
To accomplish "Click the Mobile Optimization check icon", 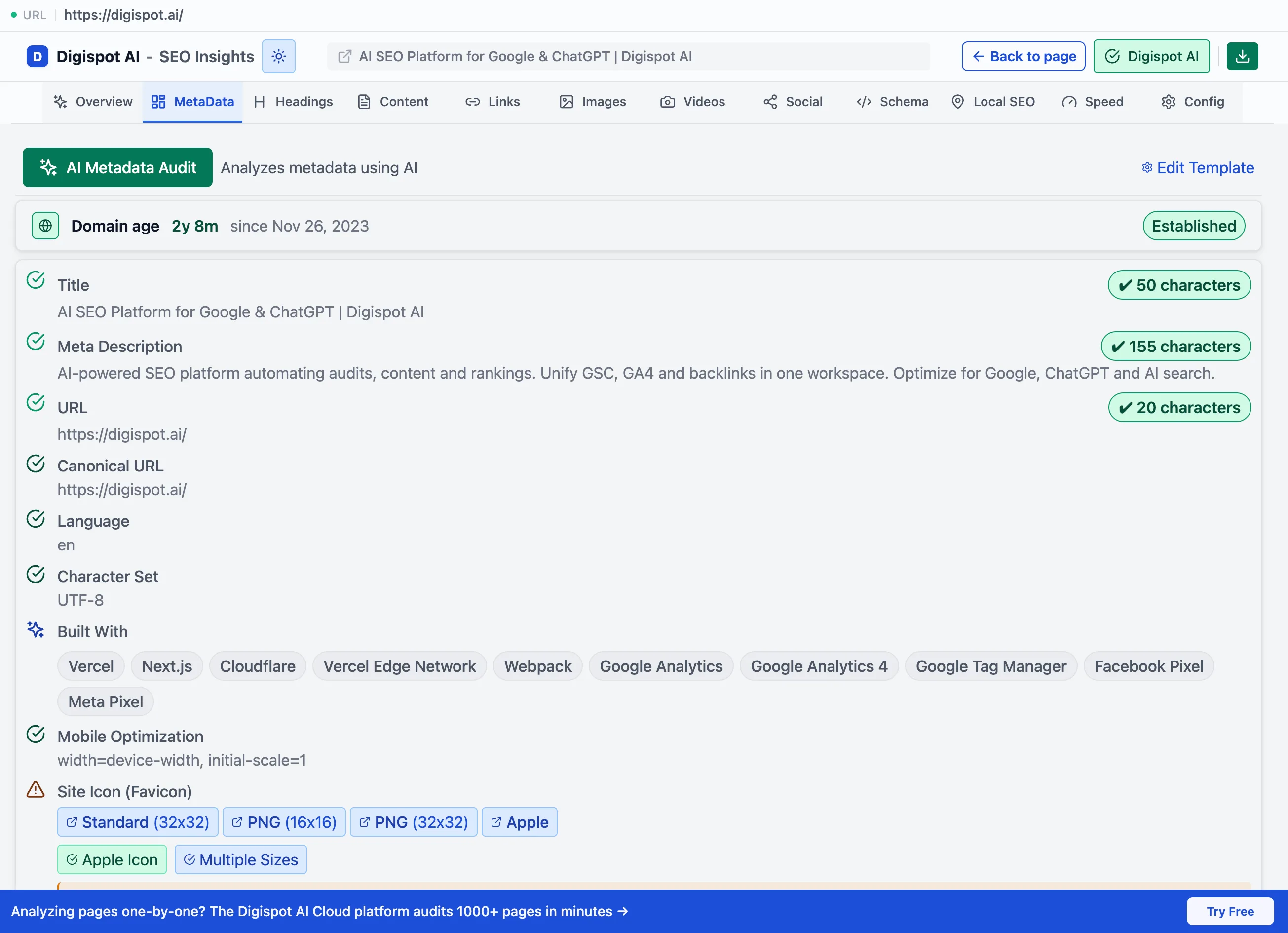I will point(36,734).
